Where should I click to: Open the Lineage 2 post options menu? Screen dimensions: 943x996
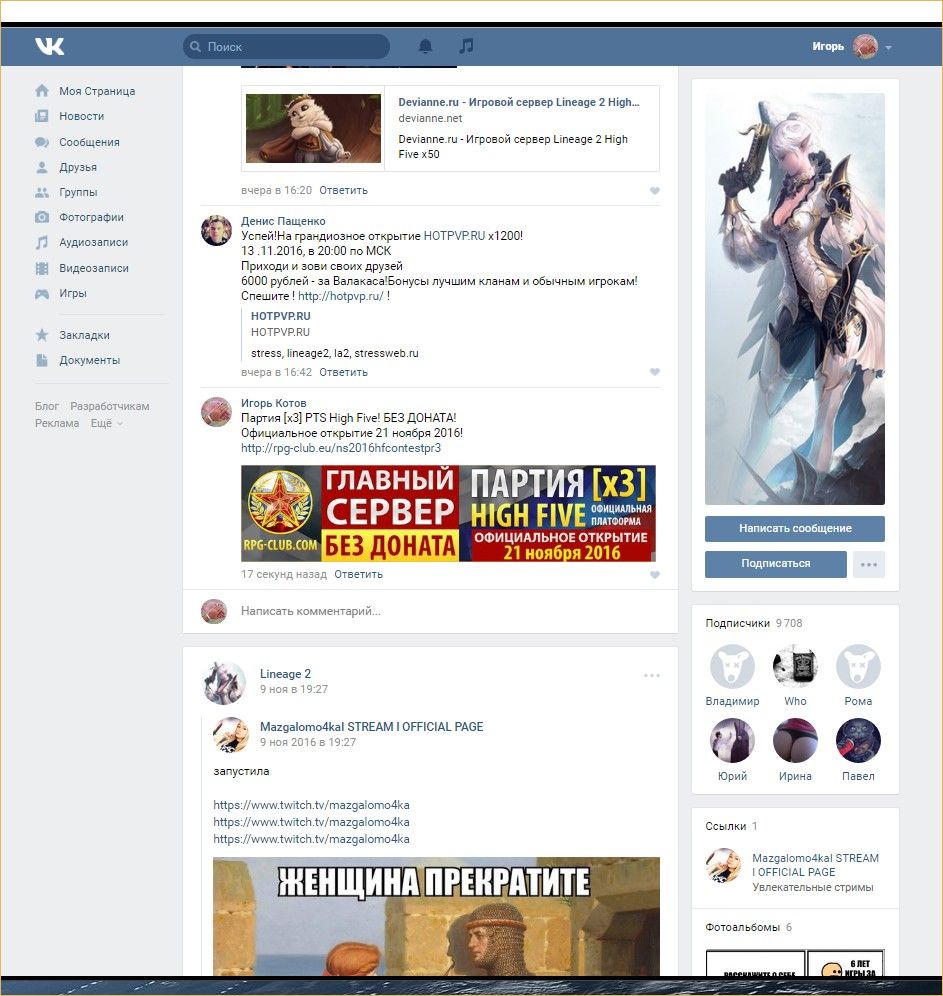[x=652, y=675]
